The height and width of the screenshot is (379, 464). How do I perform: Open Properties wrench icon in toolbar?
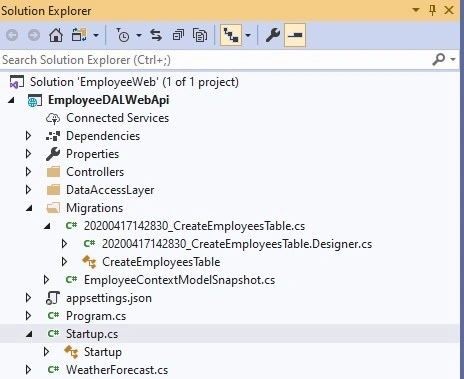click(273, 35)
